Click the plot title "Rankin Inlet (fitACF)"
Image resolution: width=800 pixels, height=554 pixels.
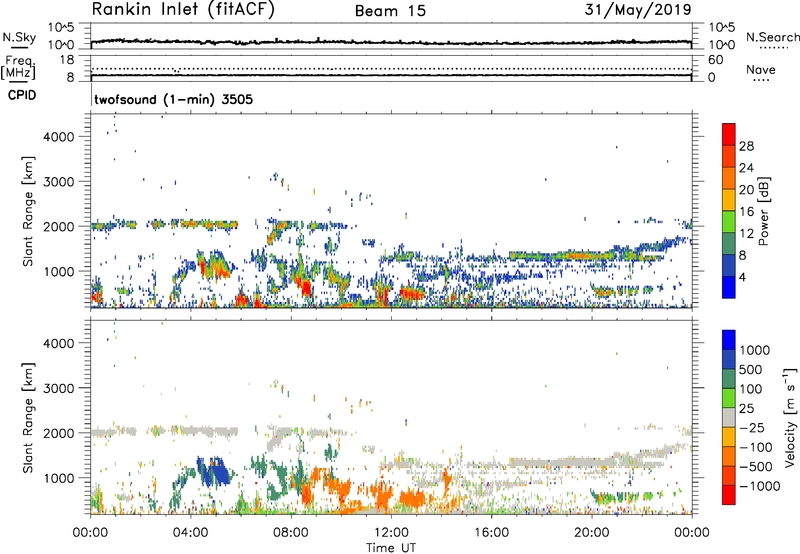coord(183,9)
